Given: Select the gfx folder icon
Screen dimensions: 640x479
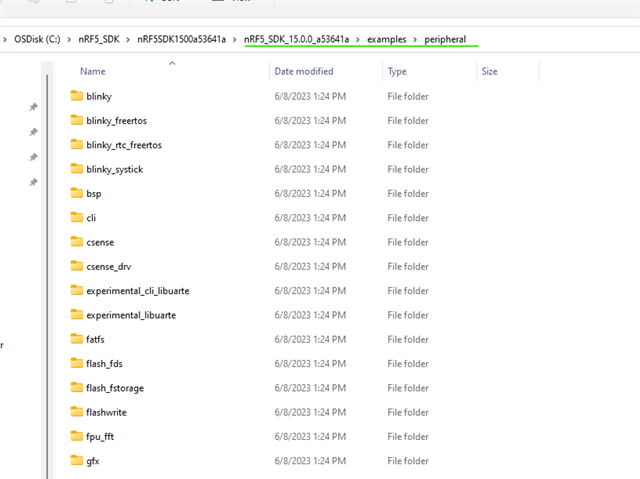Looking at the screenshot, I should tap(76, 460).
